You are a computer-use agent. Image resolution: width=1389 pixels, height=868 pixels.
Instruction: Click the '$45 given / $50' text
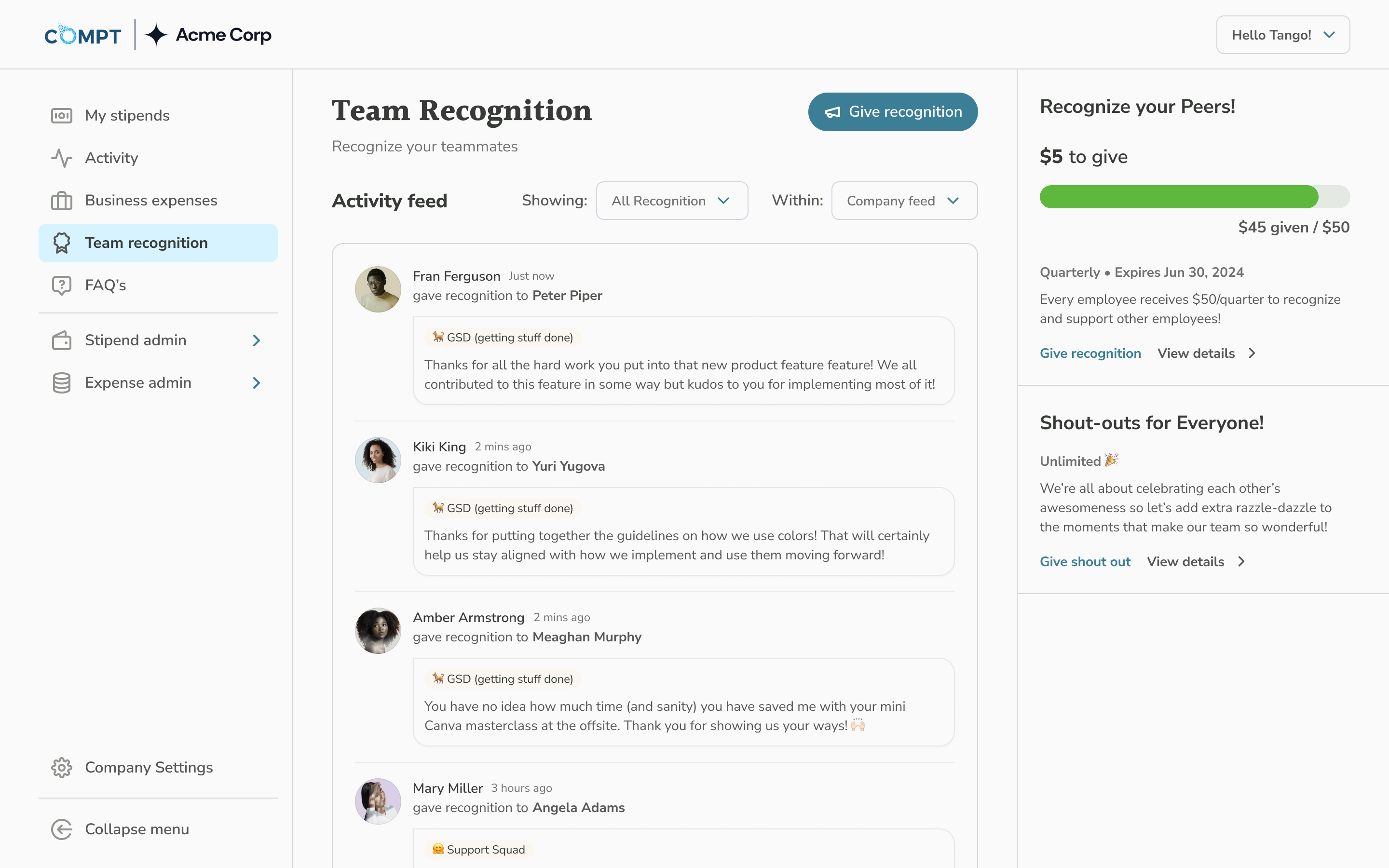click(1294, 227)
